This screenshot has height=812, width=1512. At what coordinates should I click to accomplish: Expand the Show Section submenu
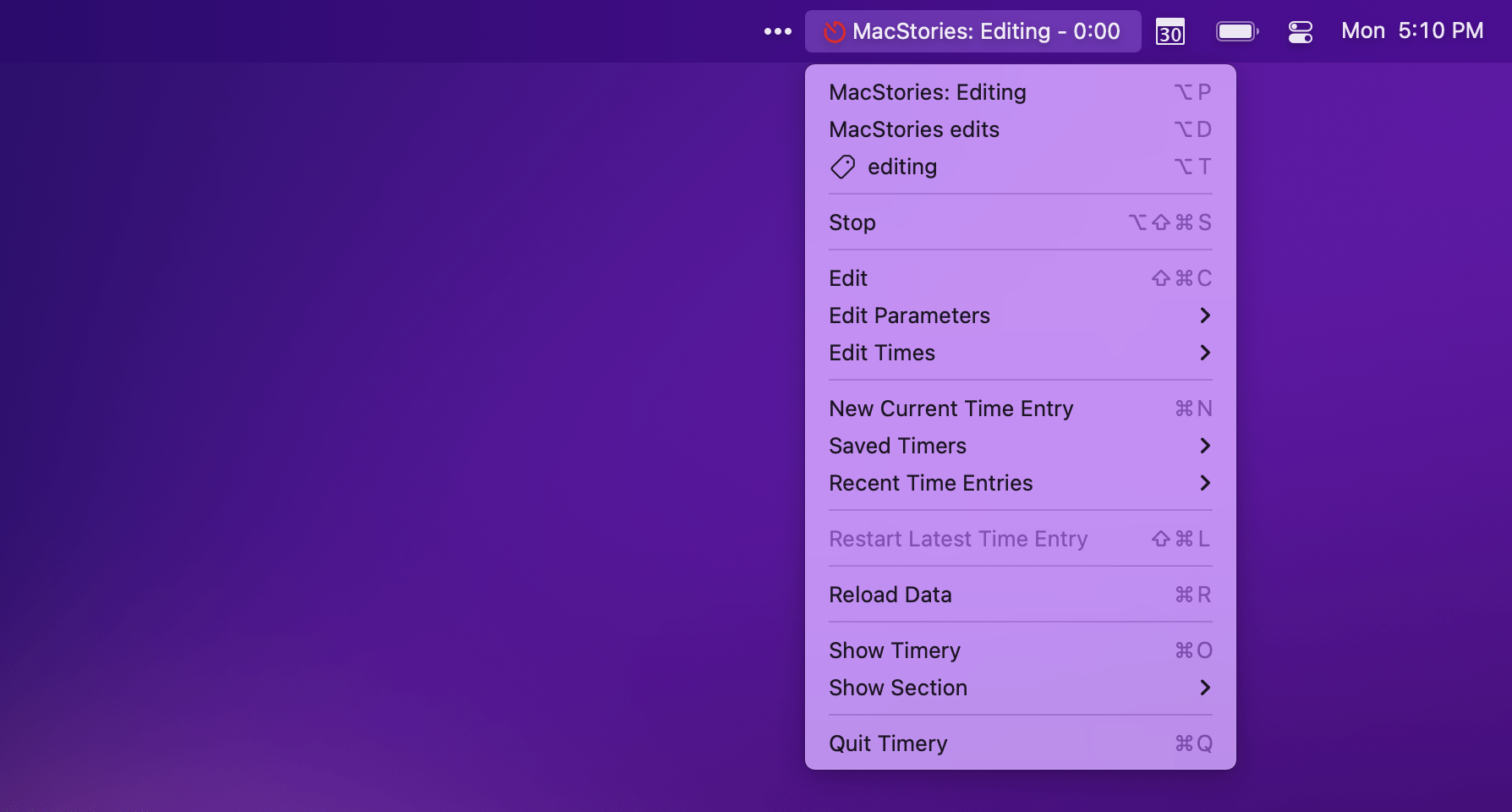[x=1021, y=688]
